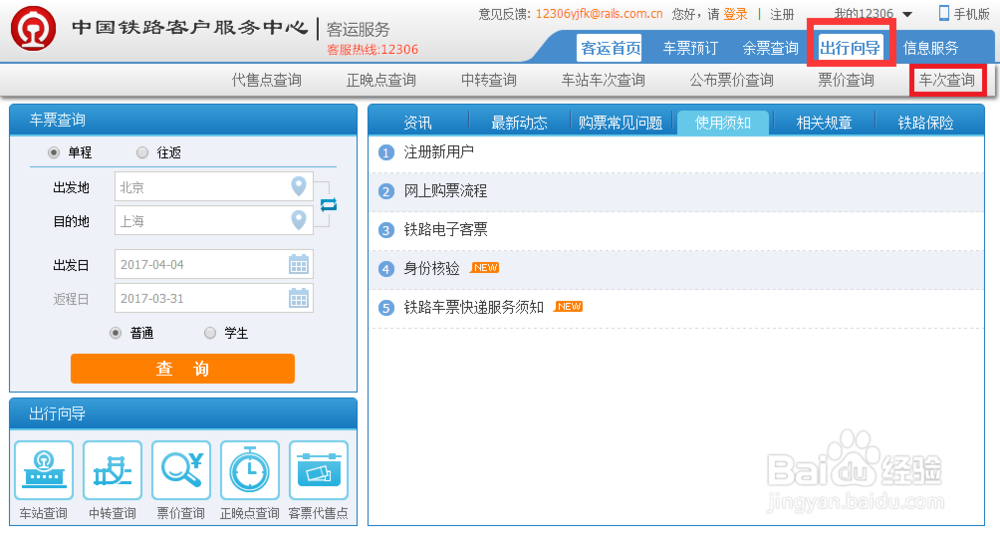This screenshot has width=1000, height=536.
Task: Select 票价查询 submenu item
Action: 846,80
